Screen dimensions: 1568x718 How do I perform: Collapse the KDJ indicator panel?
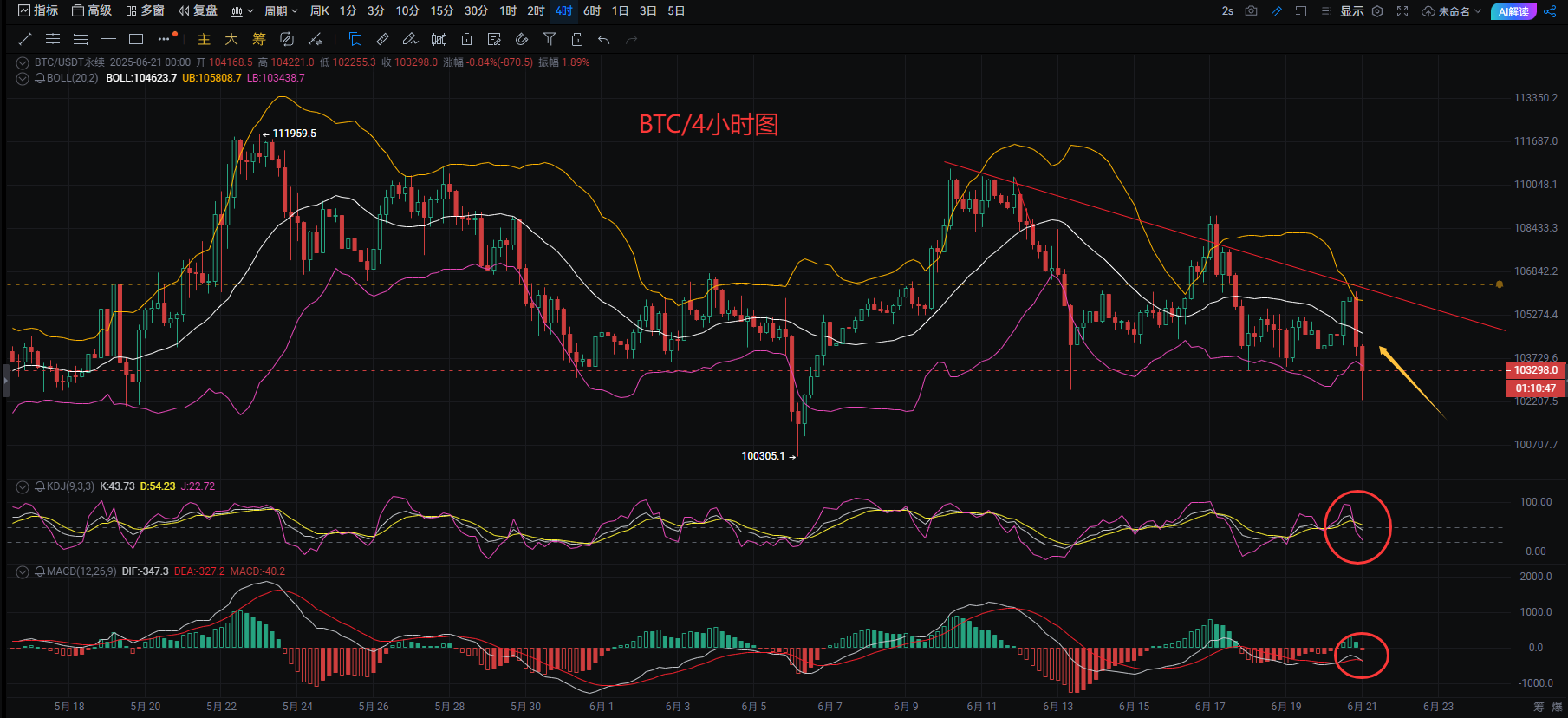(x=23, y=486)
